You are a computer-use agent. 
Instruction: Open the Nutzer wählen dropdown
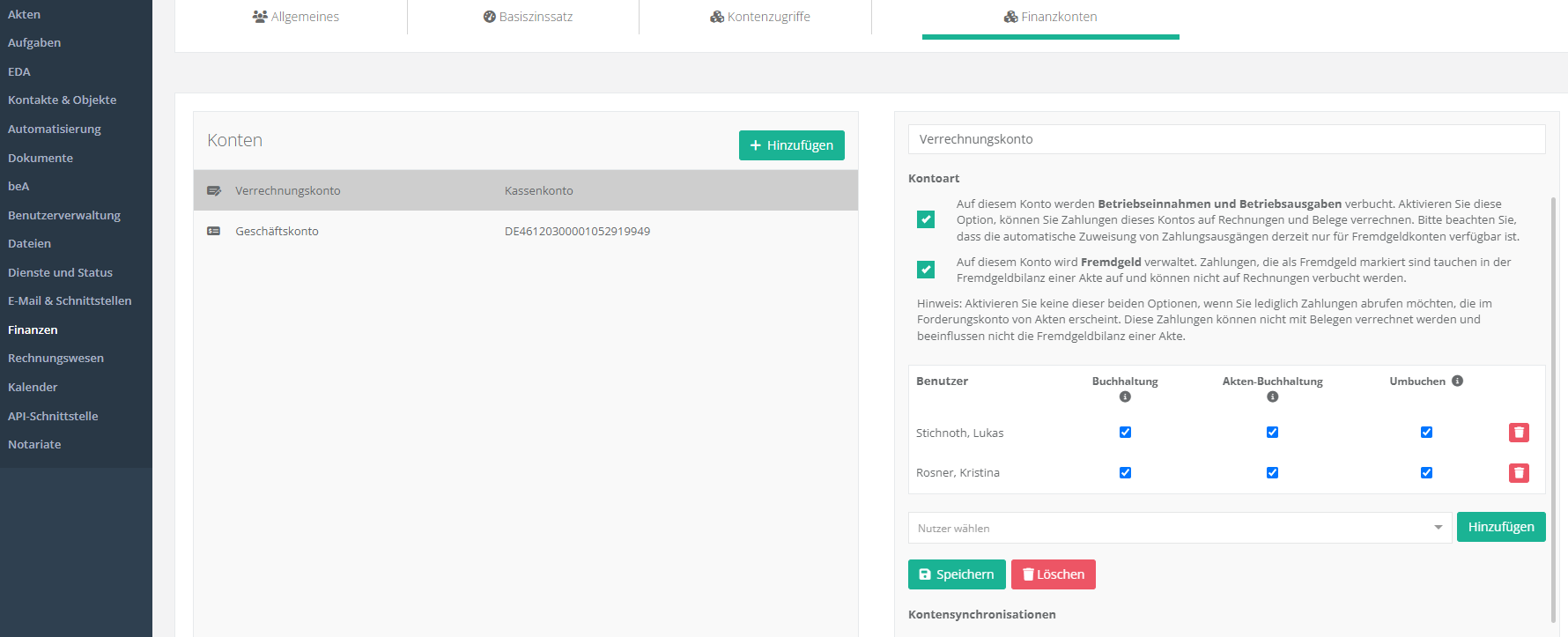coord(1180,528)
